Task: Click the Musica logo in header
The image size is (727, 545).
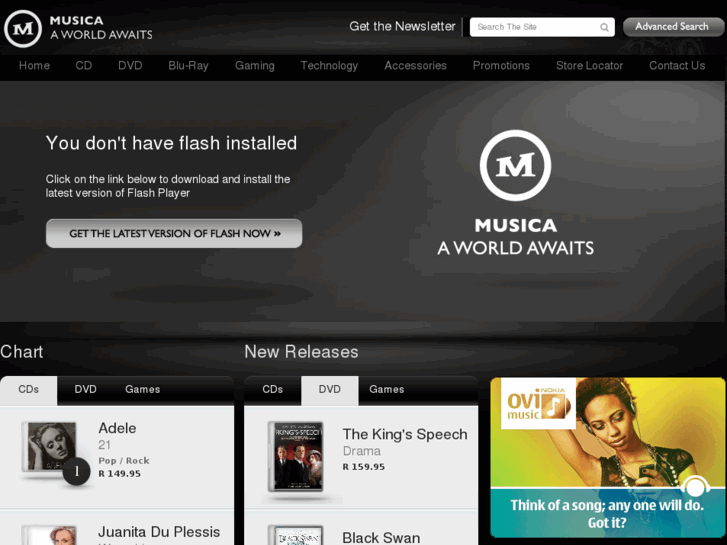Action: point(78,28)
